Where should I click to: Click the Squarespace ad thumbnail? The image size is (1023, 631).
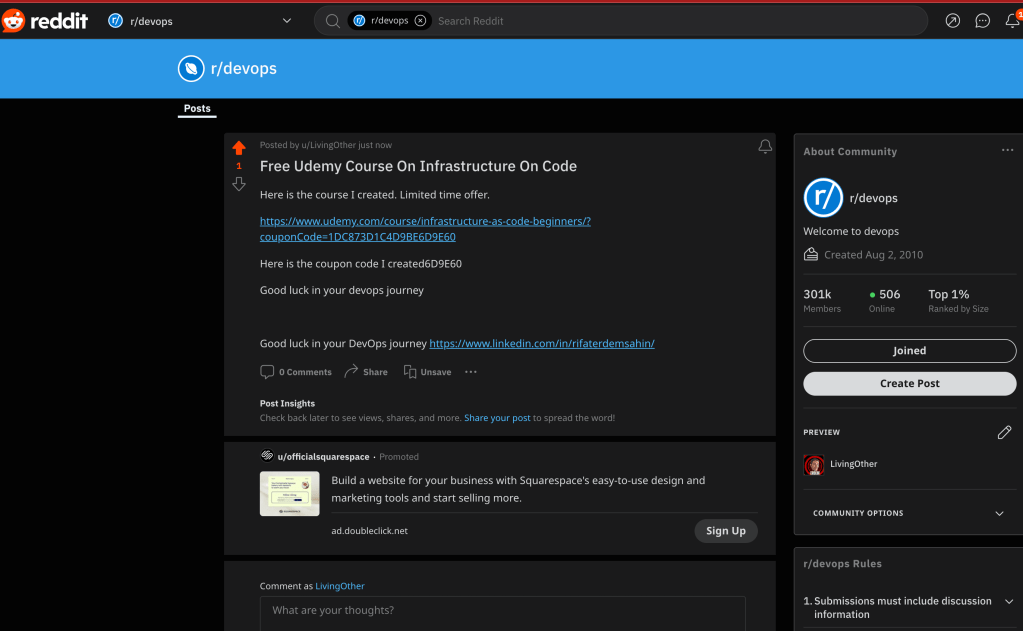(290, 493)
